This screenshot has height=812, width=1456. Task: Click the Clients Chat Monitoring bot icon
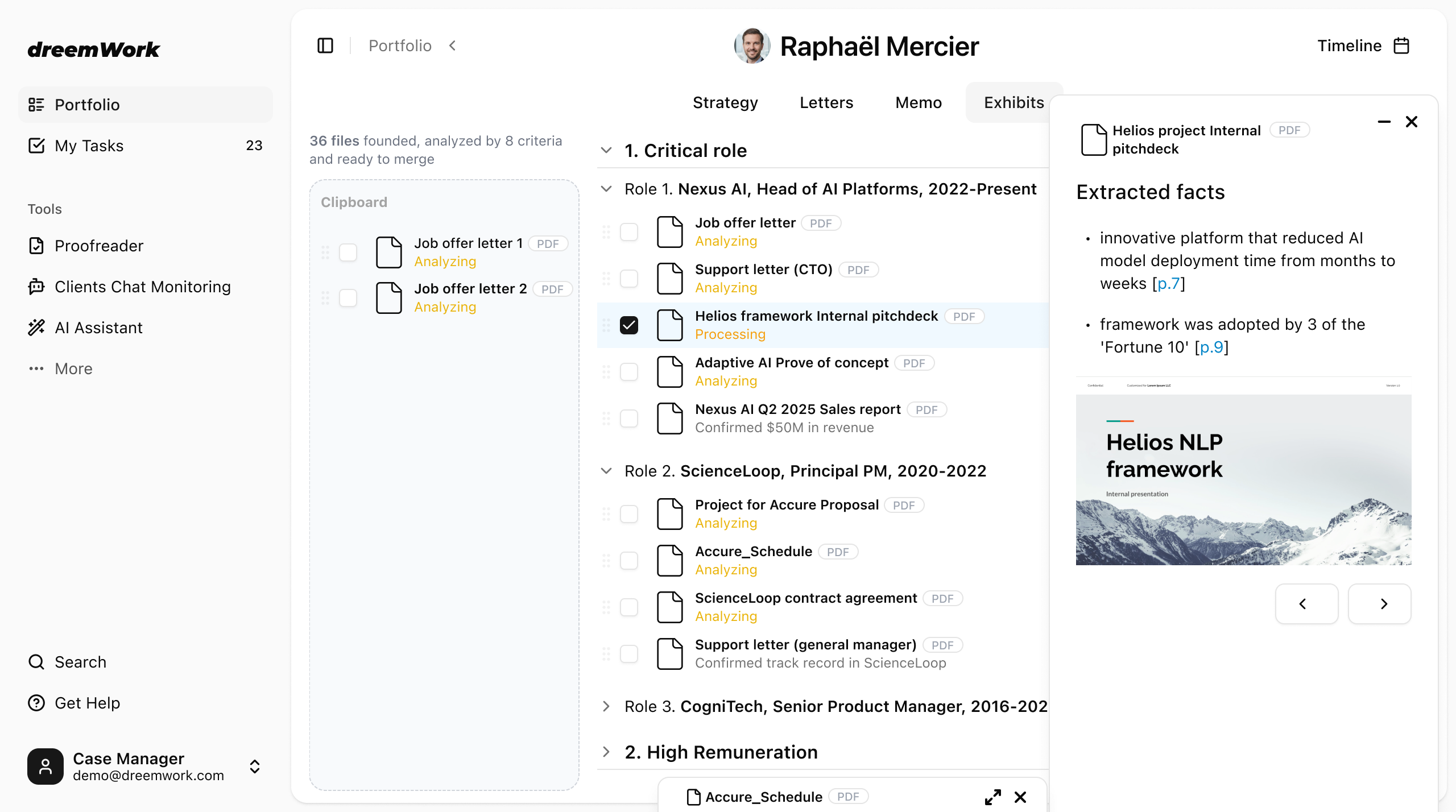[x=36, y=287]
